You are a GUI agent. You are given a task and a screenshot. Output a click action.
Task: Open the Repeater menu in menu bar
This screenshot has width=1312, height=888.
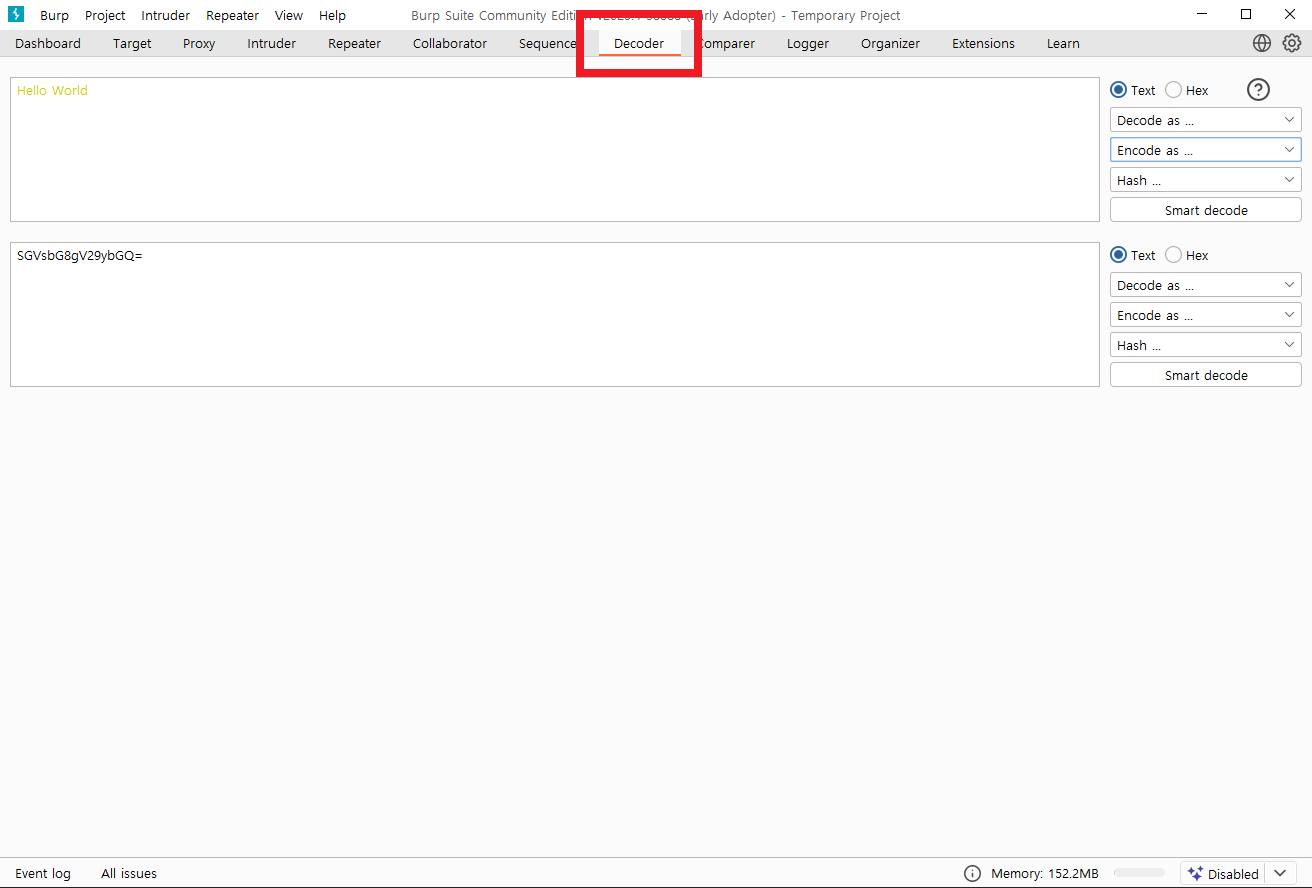pyautogui.click(x=232, y=15)
